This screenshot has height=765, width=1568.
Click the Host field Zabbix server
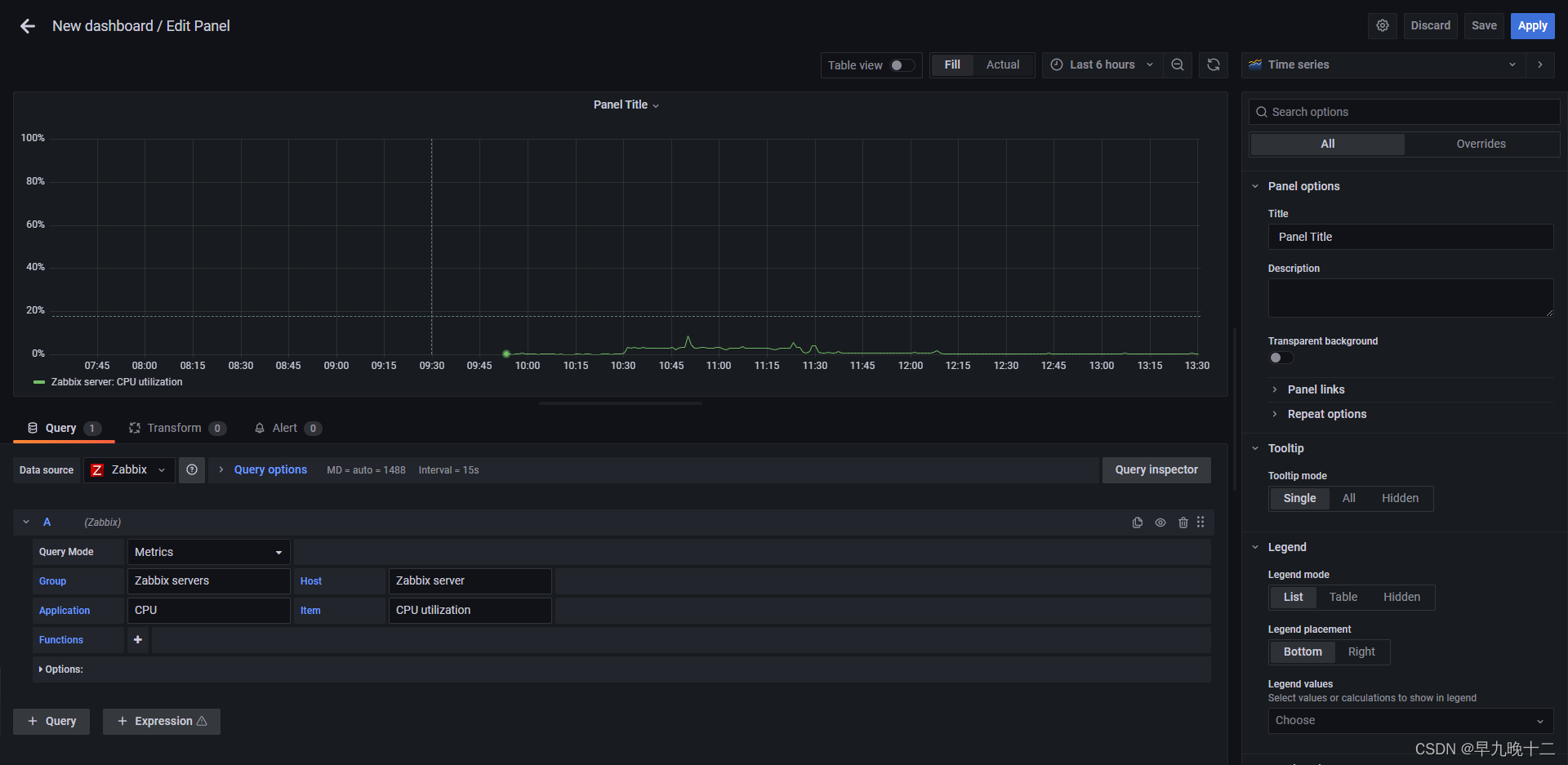[x=470, y=580]
